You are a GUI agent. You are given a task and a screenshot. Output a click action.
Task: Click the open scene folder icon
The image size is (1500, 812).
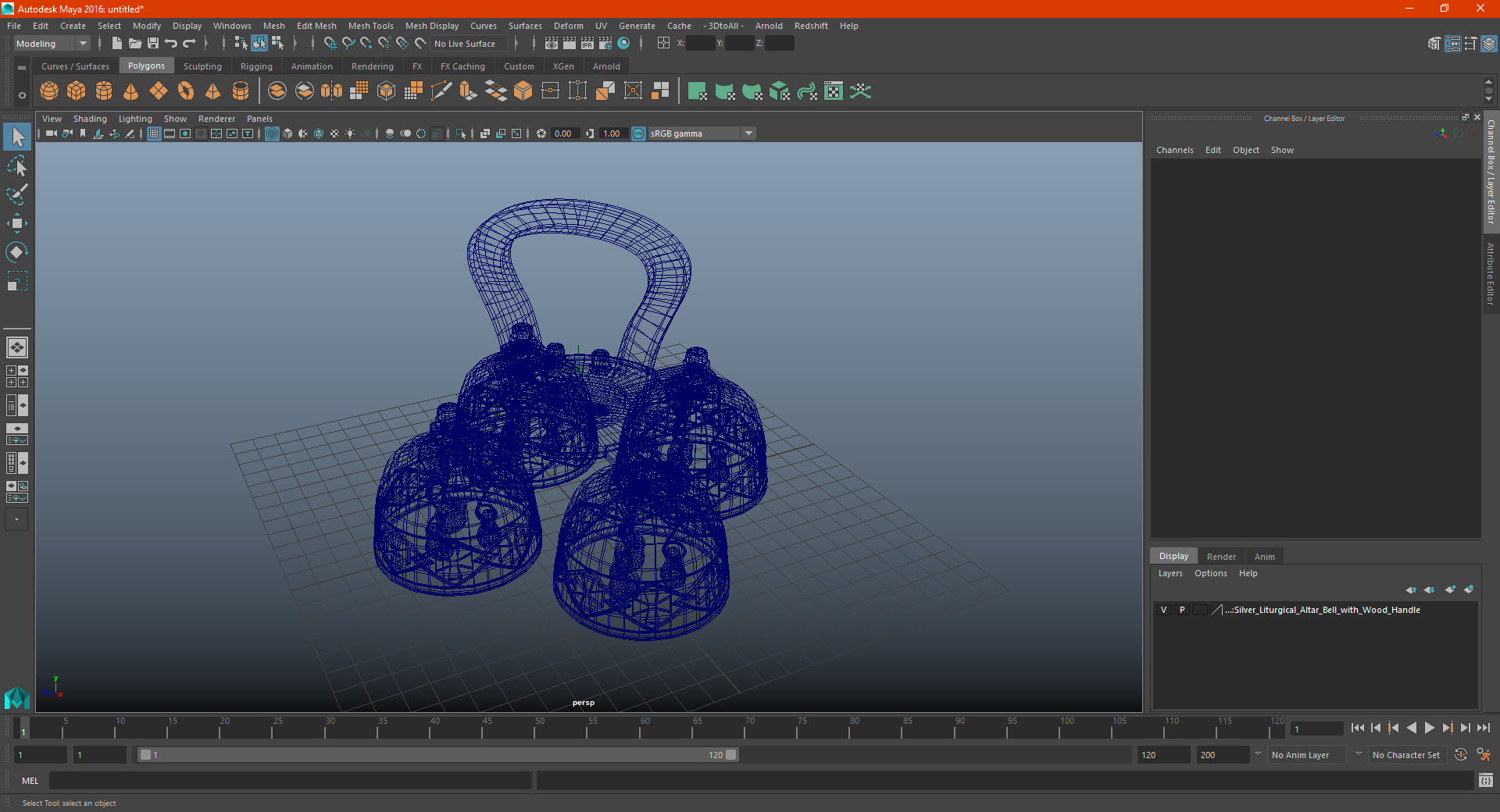[134, 44]
